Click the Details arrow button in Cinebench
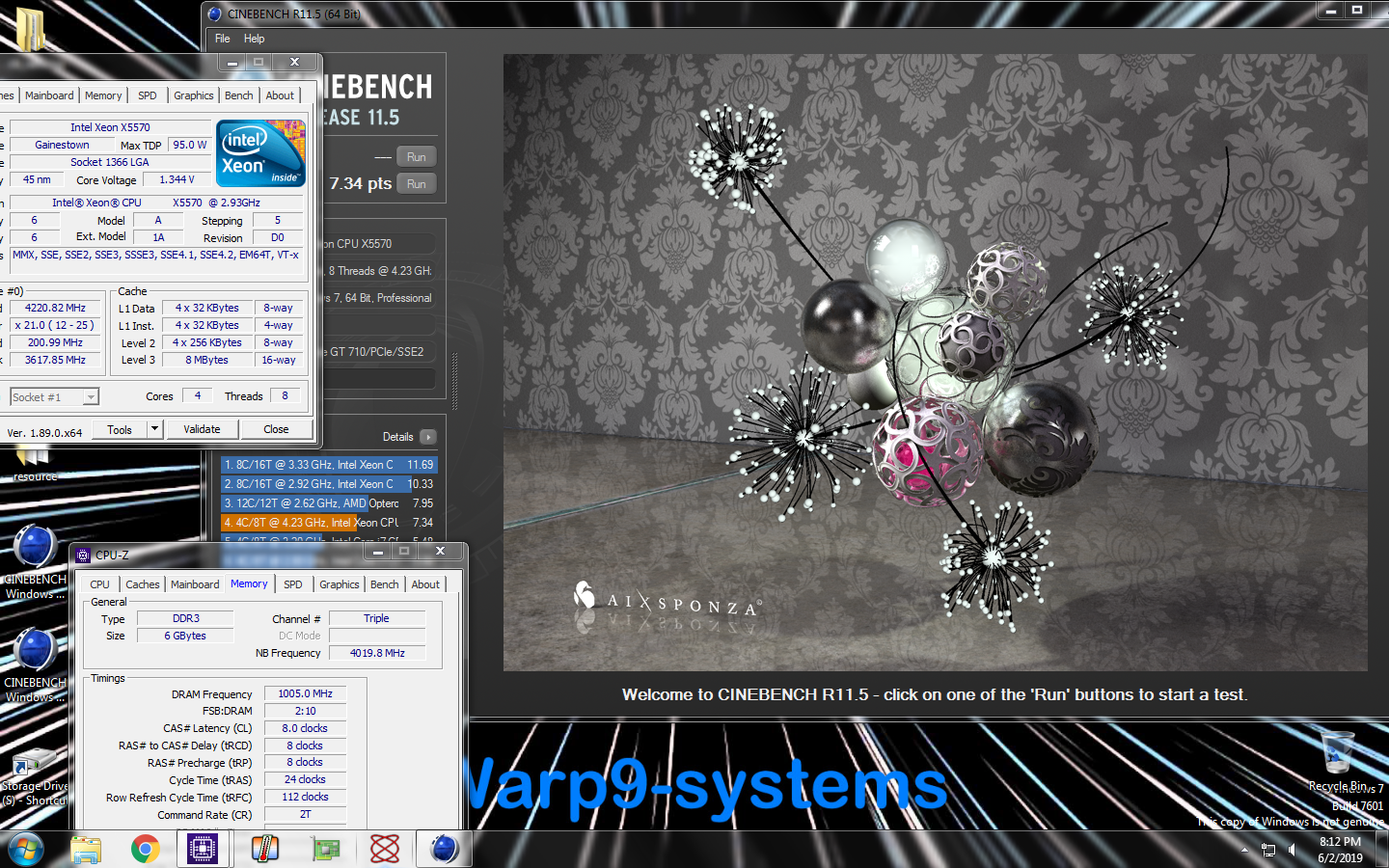This screenshot has height=868, width=1389. pos(428,437)
